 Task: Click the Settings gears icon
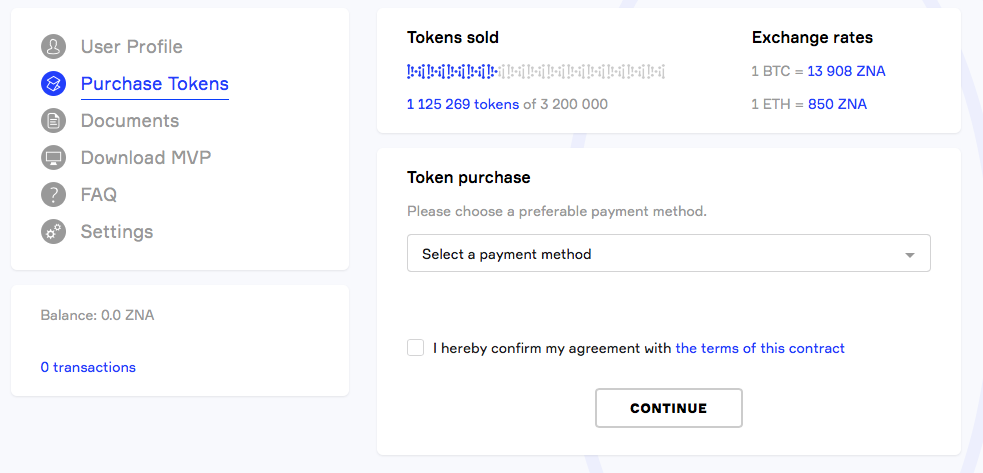[53, 232]
